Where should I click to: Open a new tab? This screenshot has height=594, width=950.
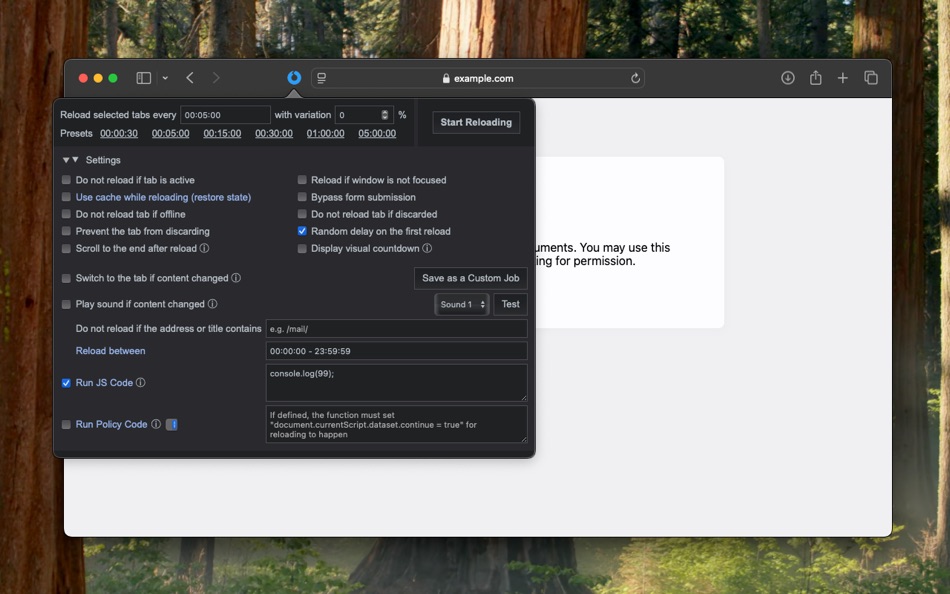843,78
